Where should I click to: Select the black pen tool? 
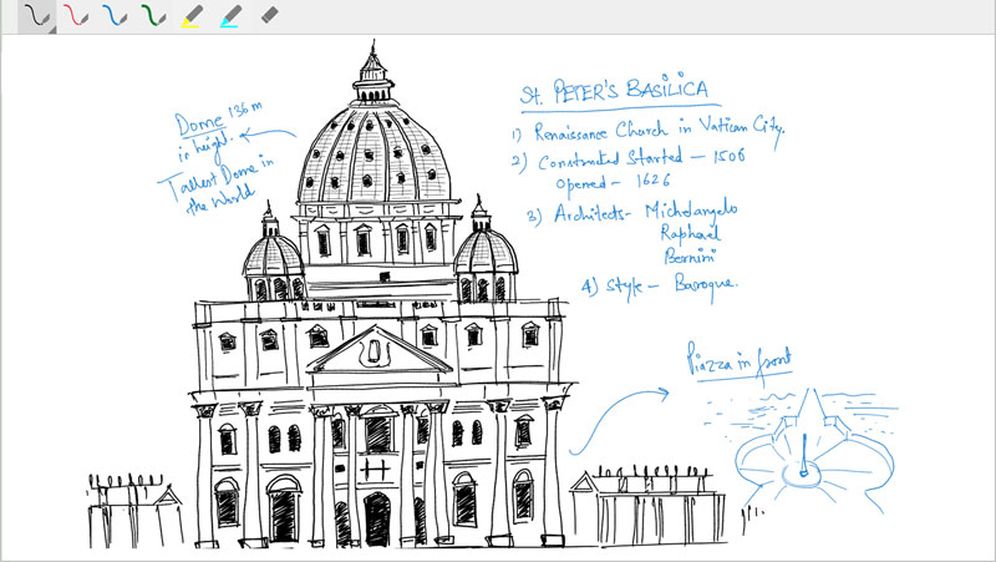(36, 16)
